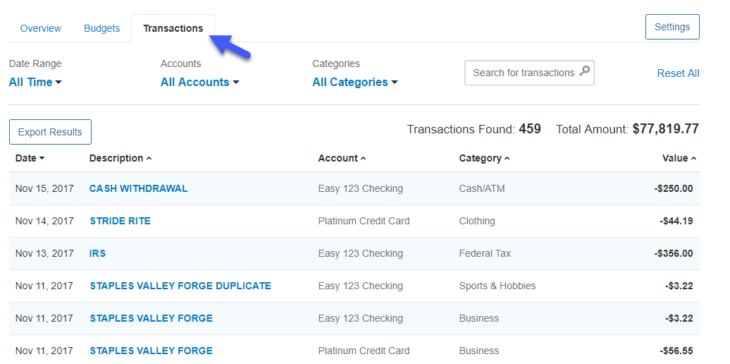
Task: Sort by the Value column header
Action: click(x=679, y=158)
